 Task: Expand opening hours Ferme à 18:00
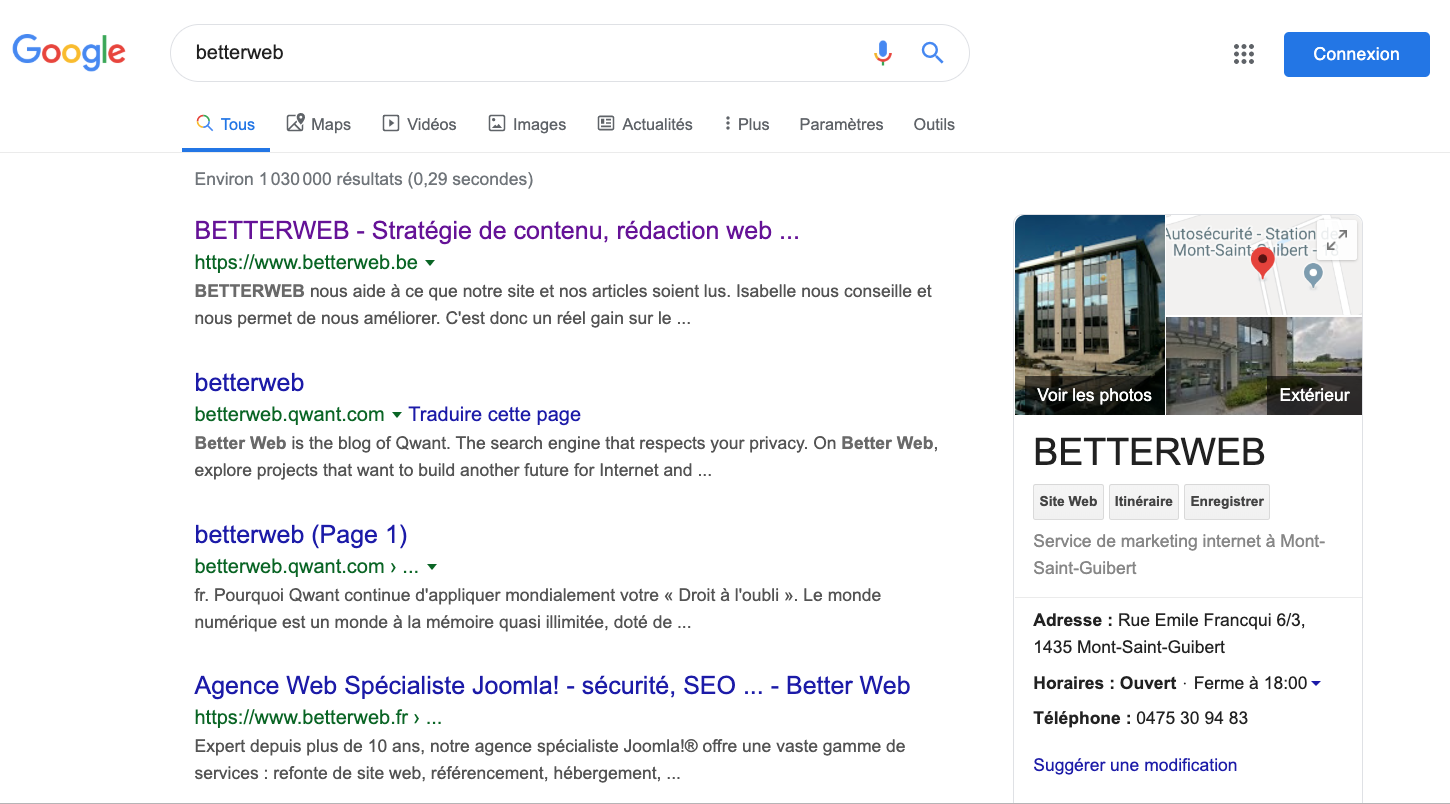[x=1258, y=683]
